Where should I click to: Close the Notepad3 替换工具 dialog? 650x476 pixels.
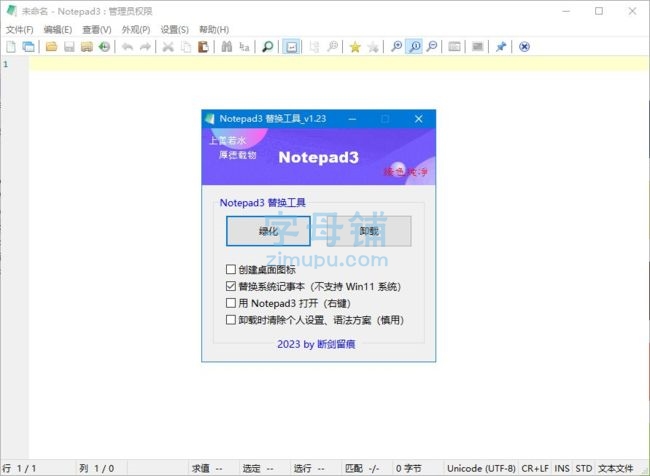click(x=419, y=119)
